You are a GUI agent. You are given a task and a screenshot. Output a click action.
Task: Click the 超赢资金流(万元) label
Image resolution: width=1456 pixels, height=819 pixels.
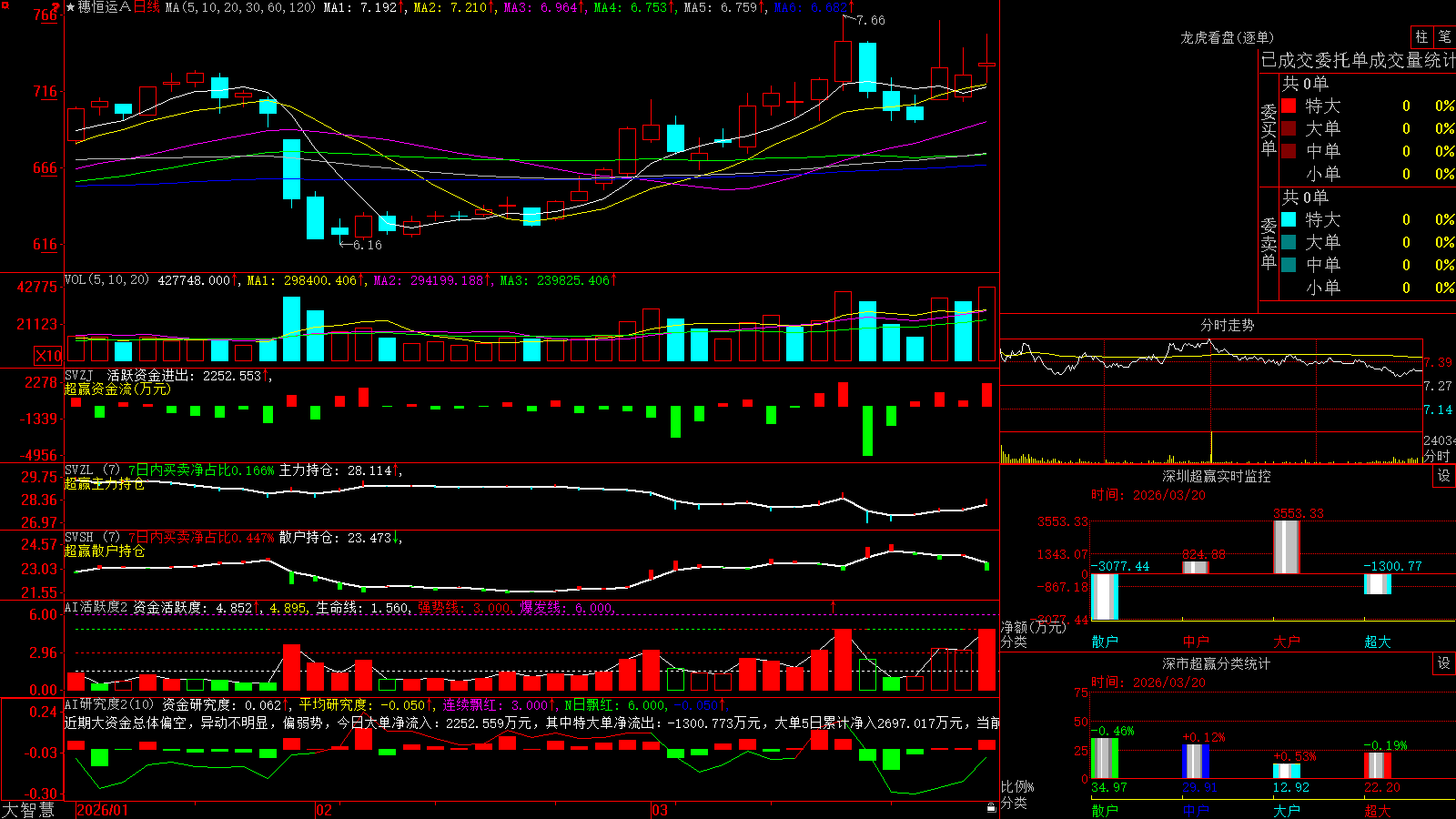(x=117, y=389)
